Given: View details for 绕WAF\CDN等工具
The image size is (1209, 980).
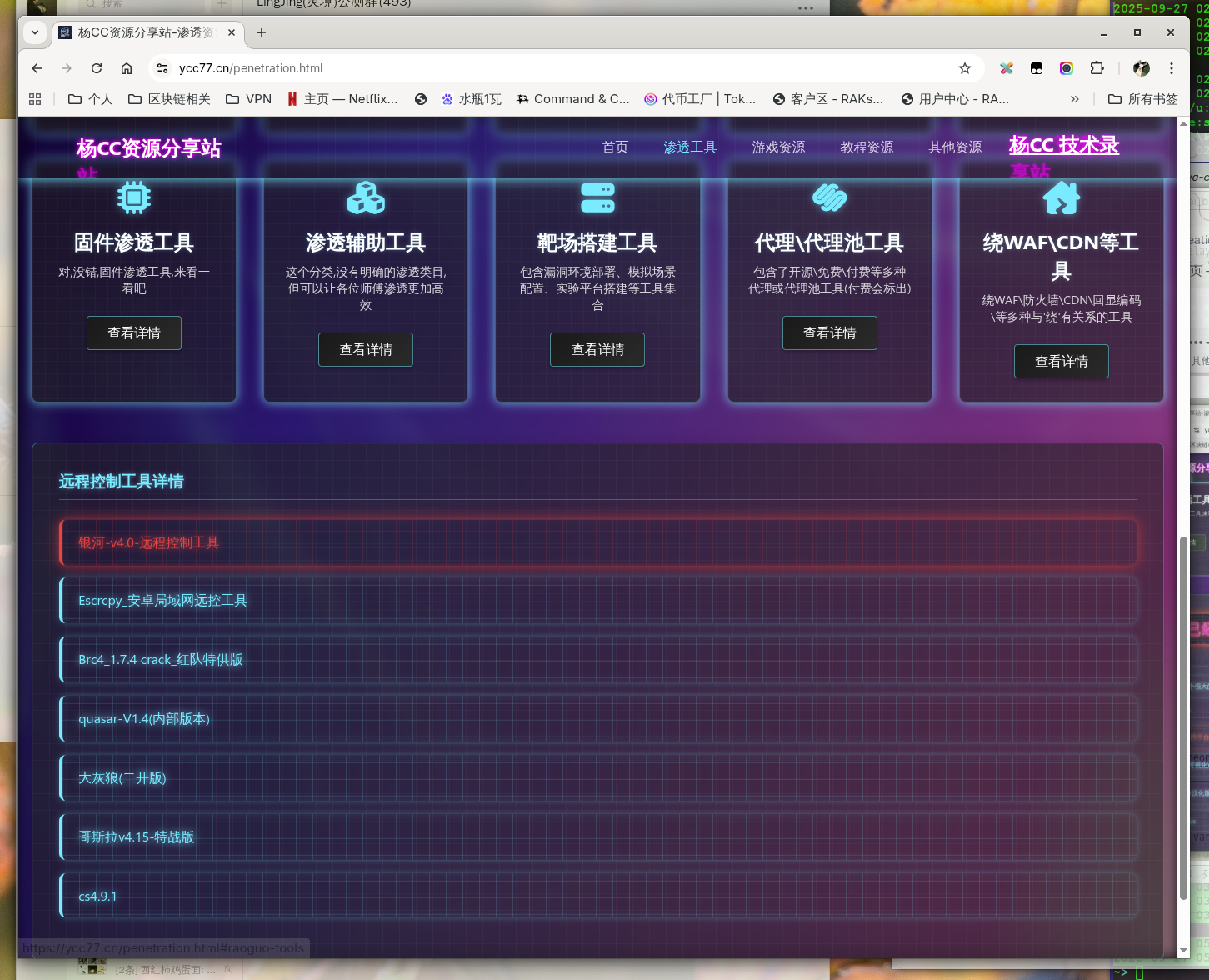Looking at the screenshot, I should (x=1061, y=362).
